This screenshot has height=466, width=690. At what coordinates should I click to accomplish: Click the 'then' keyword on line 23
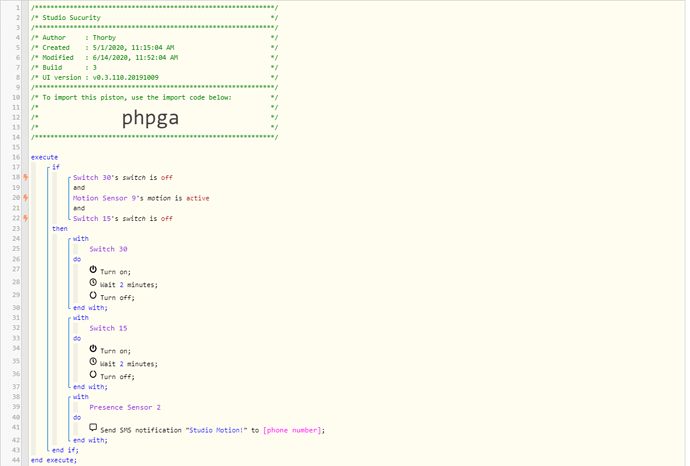60,228
